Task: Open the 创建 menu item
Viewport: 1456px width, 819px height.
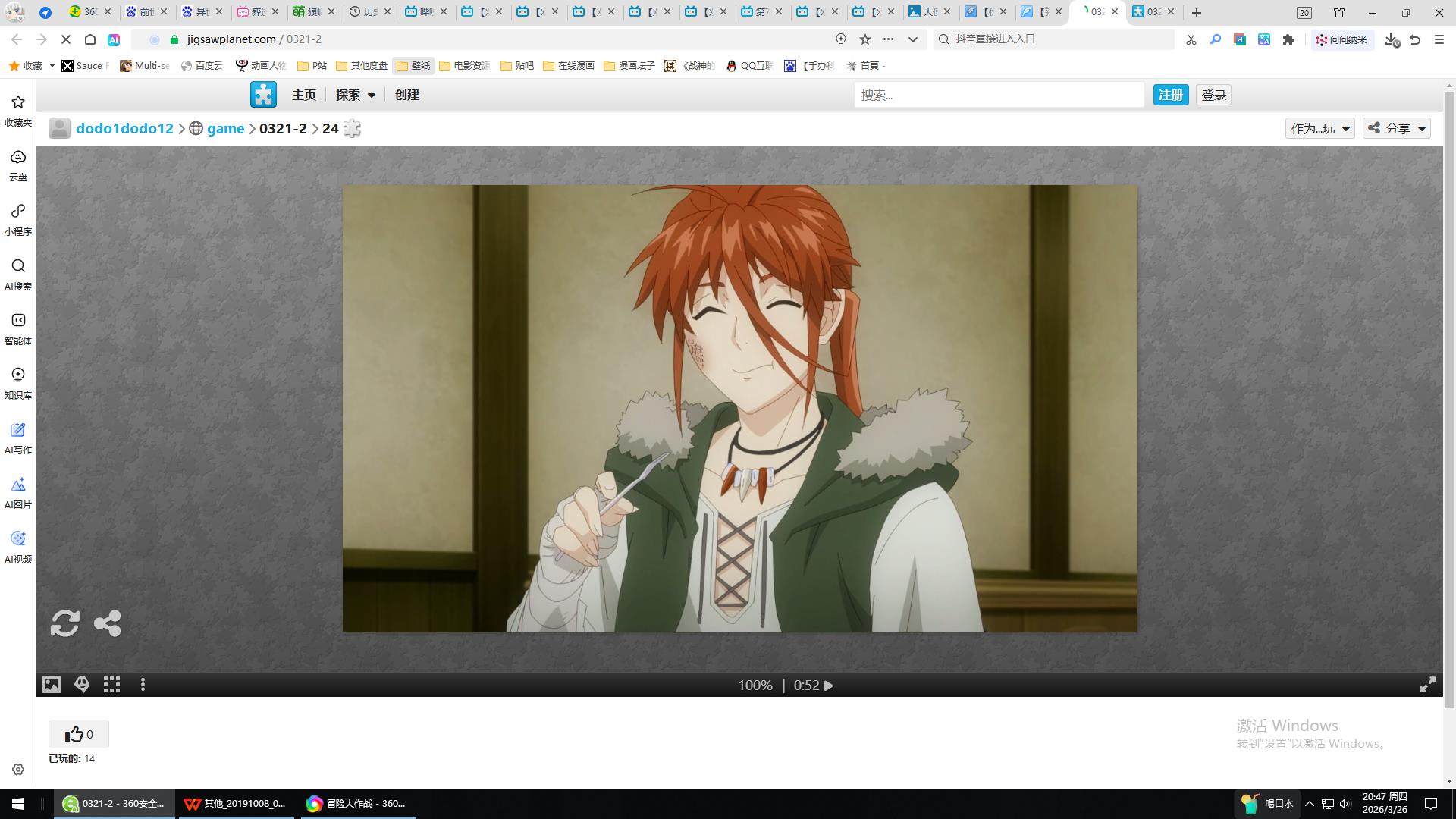Action: point(406,95)
